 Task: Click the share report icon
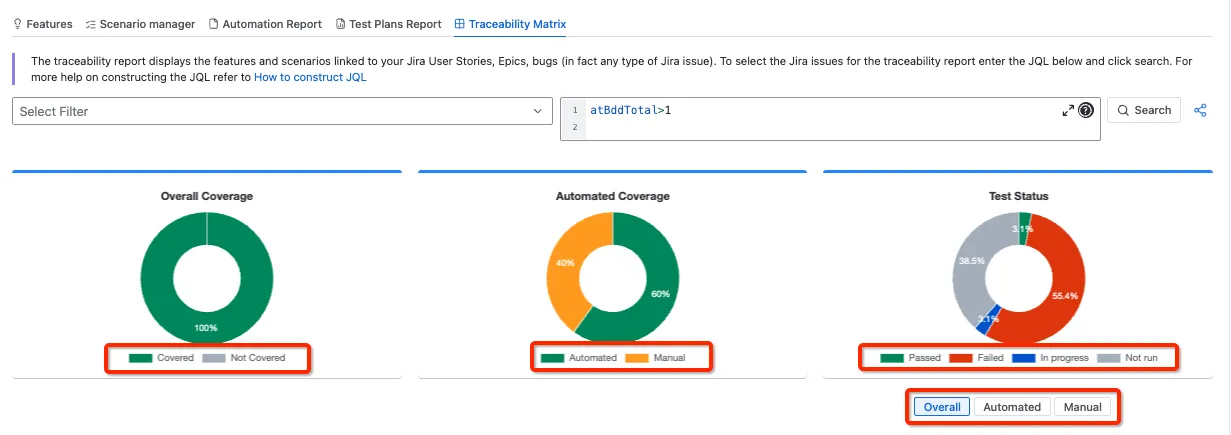[1201, 110]
